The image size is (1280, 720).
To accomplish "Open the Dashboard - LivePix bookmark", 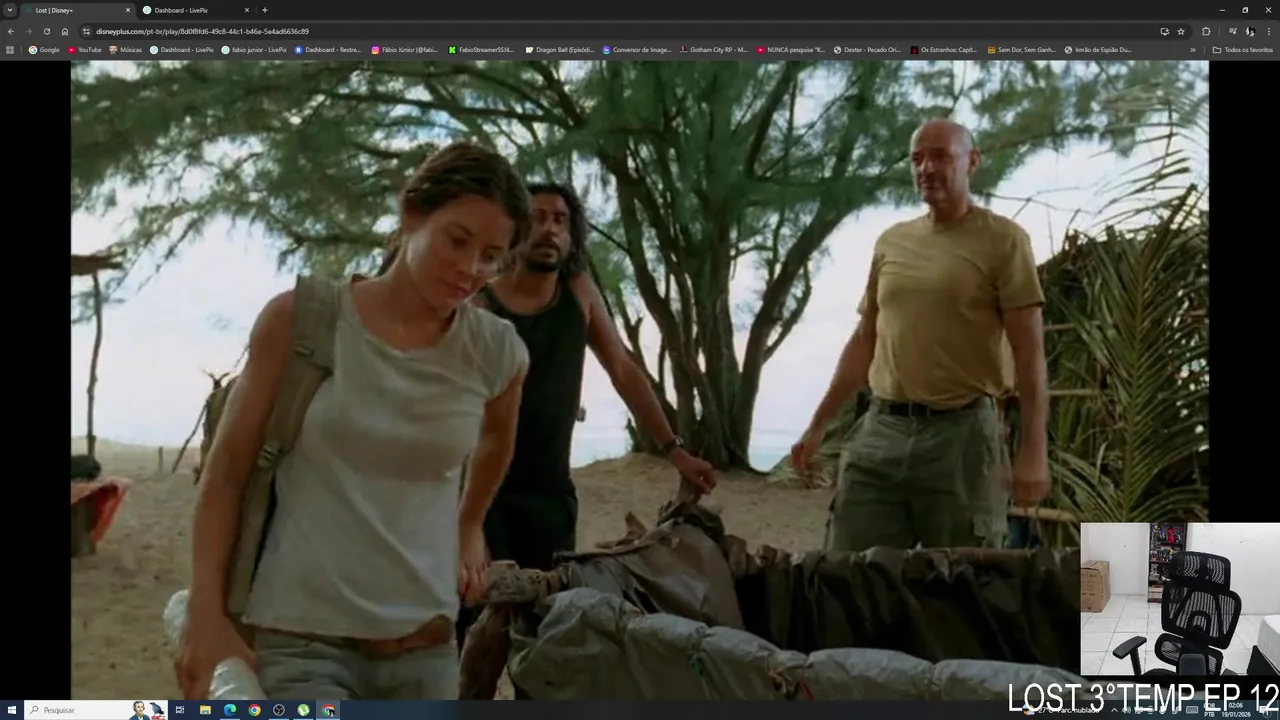I will [x=182, y=49].
